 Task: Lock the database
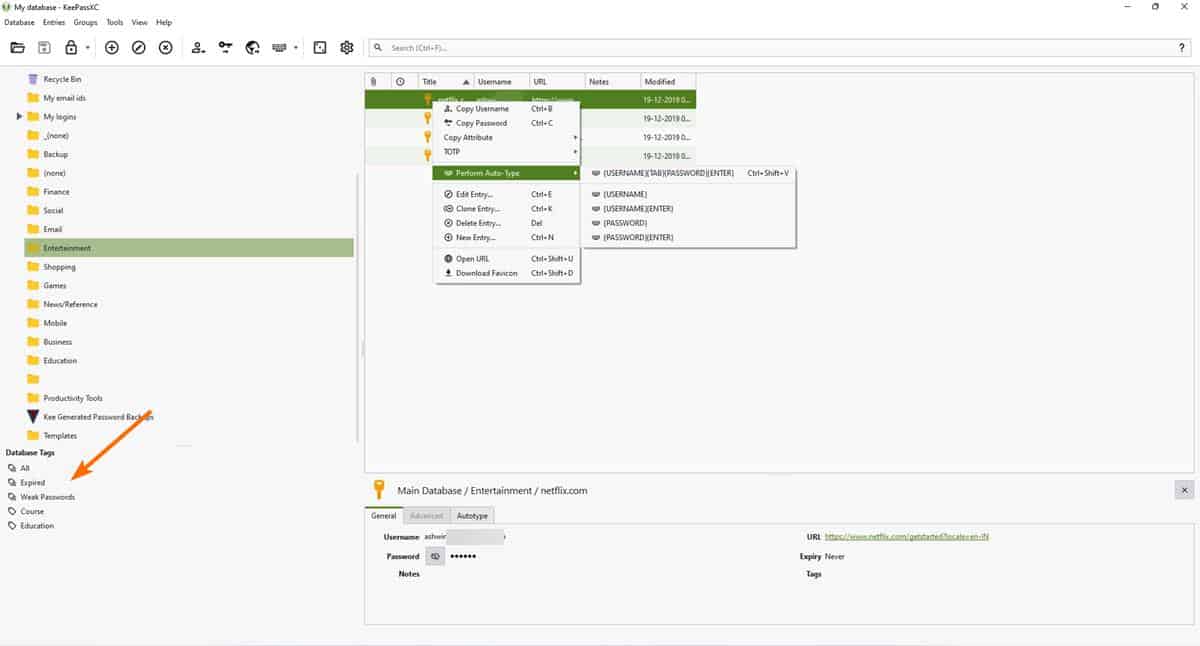[71, 47]
